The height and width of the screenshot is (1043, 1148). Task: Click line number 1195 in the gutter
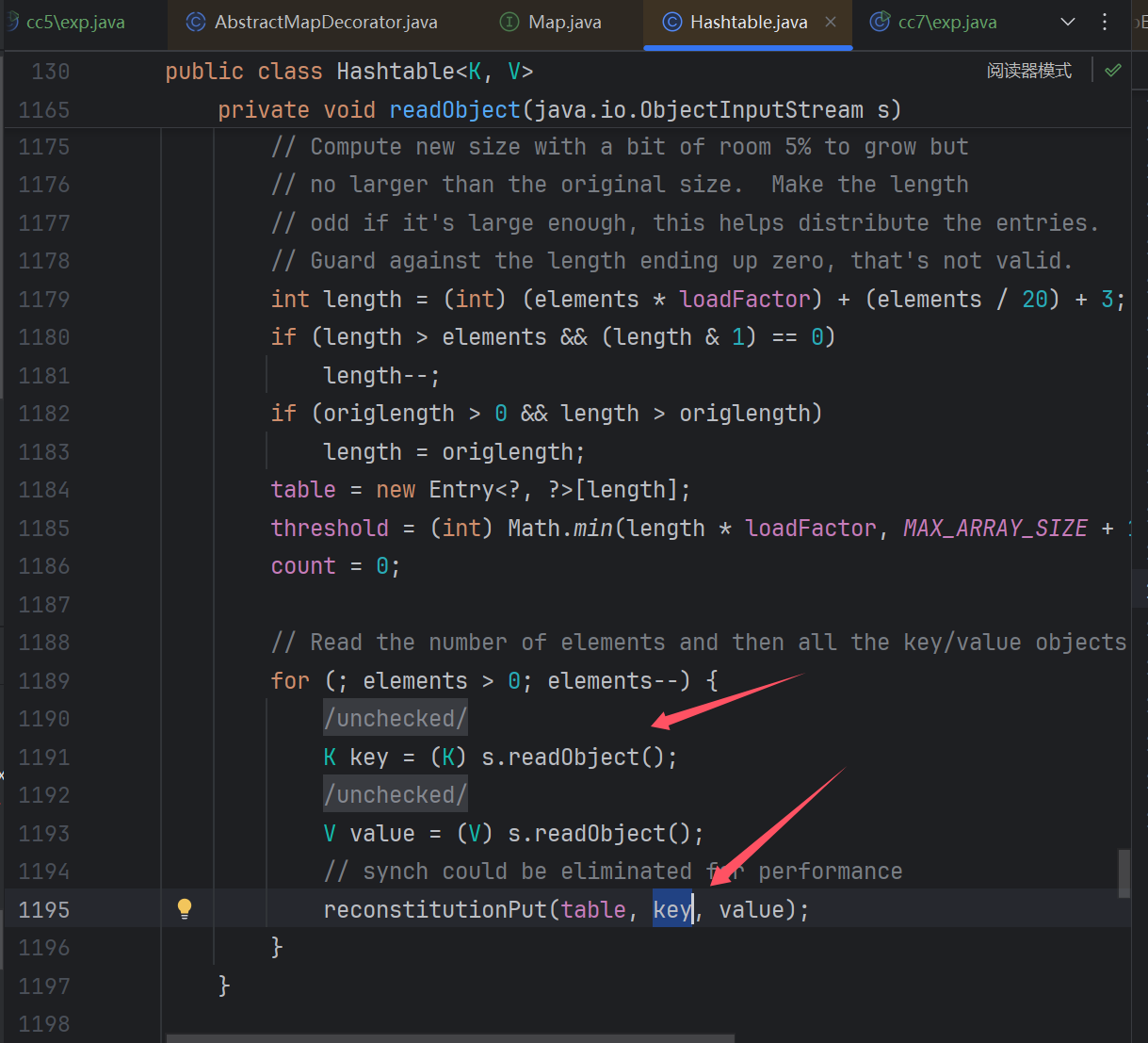pyautogui.click(x=44, y=910)
